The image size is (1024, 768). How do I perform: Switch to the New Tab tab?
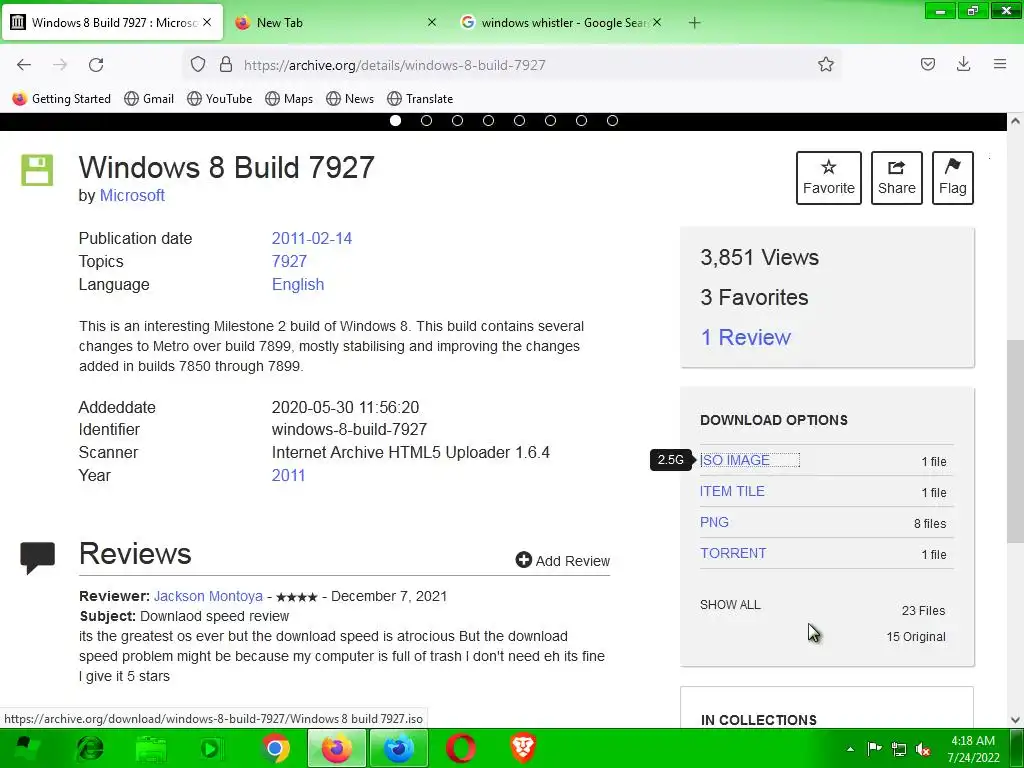pyautogui.click(x=336, y=23)
